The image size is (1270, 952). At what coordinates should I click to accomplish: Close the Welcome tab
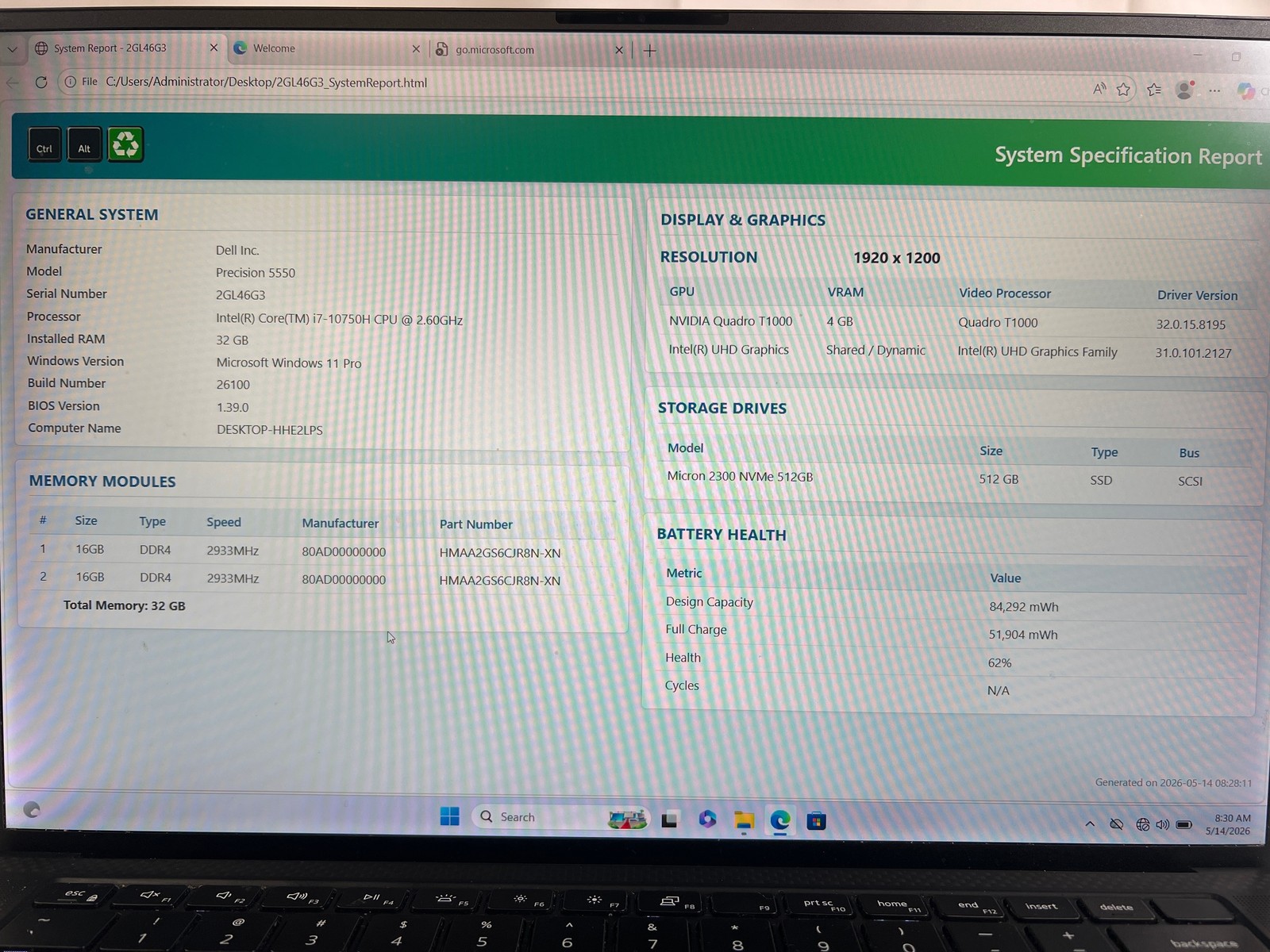(x=416, y=49)
